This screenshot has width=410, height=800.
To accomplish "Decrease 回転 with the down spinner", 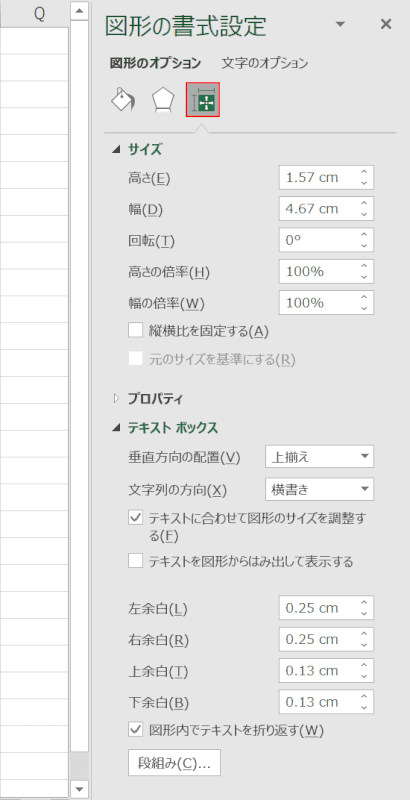I will coord(364,246).
